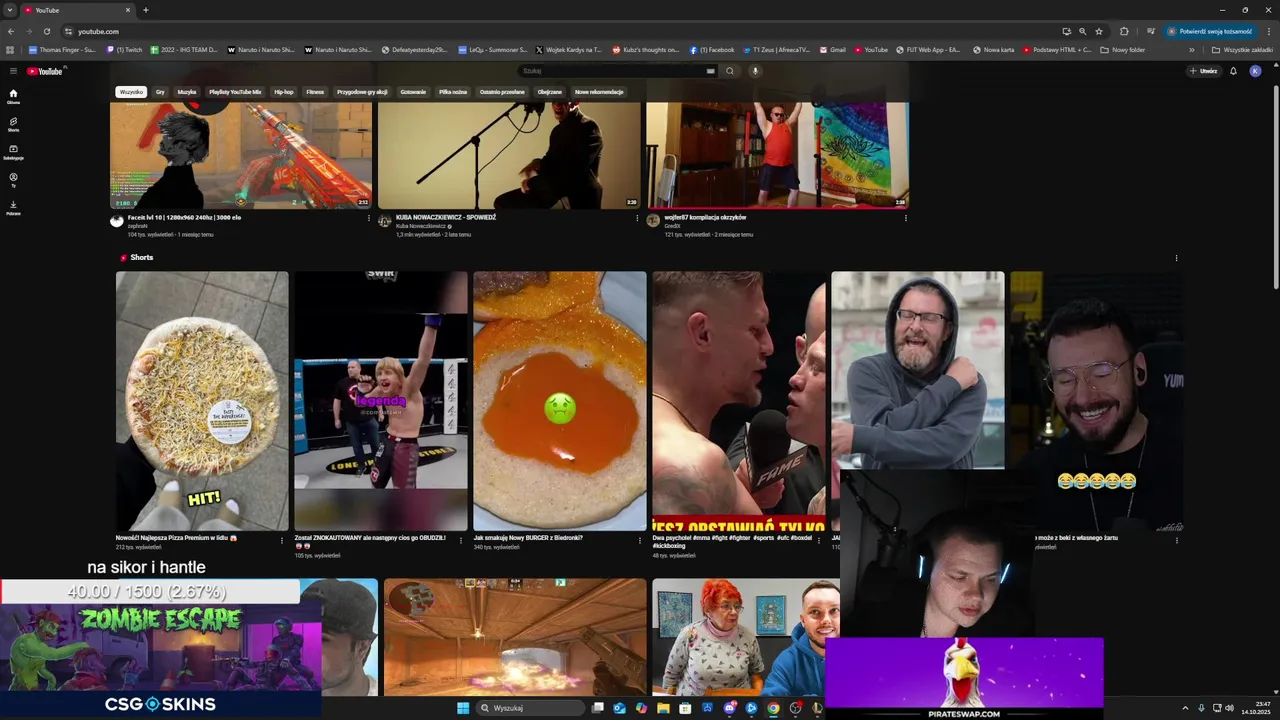
Task: Open the Dwa psychole mma short
Action: point(739,401)
